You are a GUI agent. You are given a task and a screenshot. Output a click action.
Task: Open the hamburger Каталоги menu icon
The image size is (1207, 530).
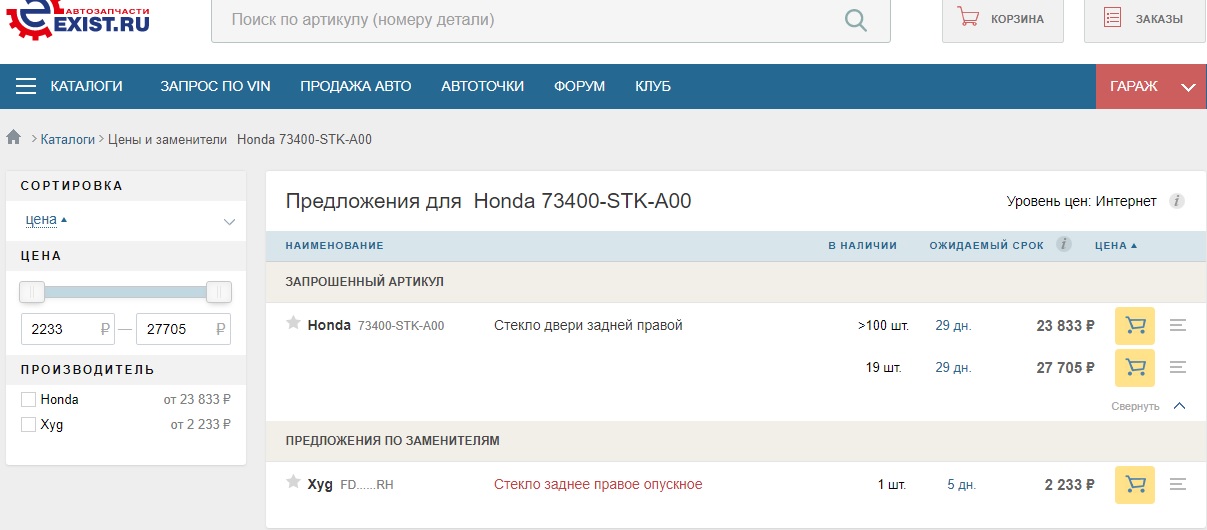point(26,87)
